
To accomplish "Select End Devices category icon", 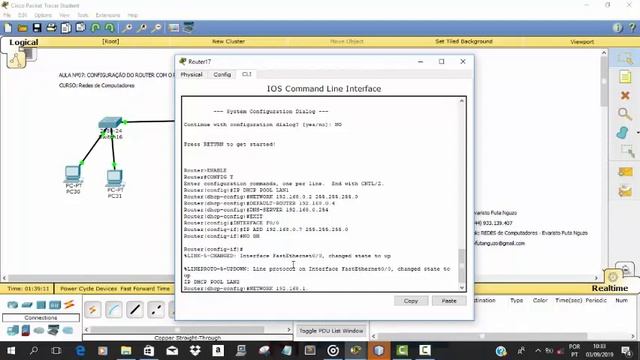I will pos(13,330).
